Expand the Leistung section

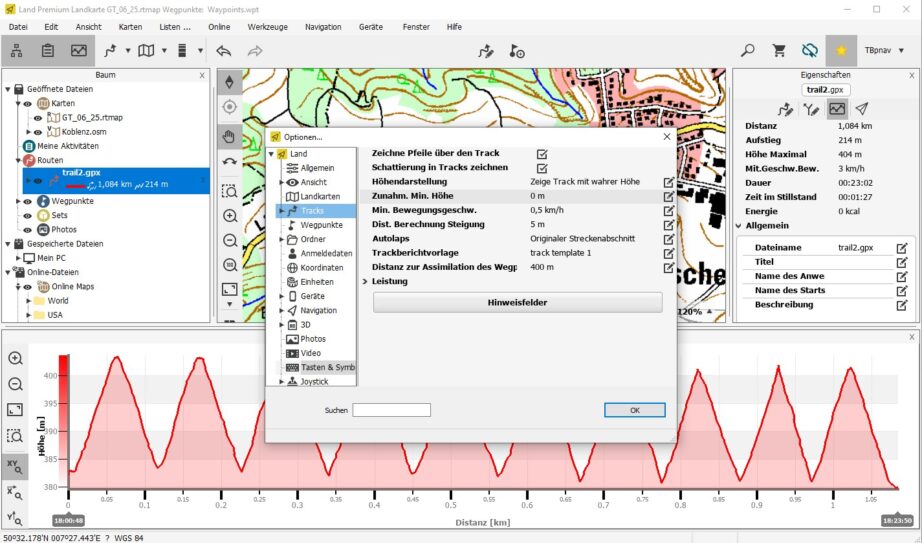click(x=366, y=282)
